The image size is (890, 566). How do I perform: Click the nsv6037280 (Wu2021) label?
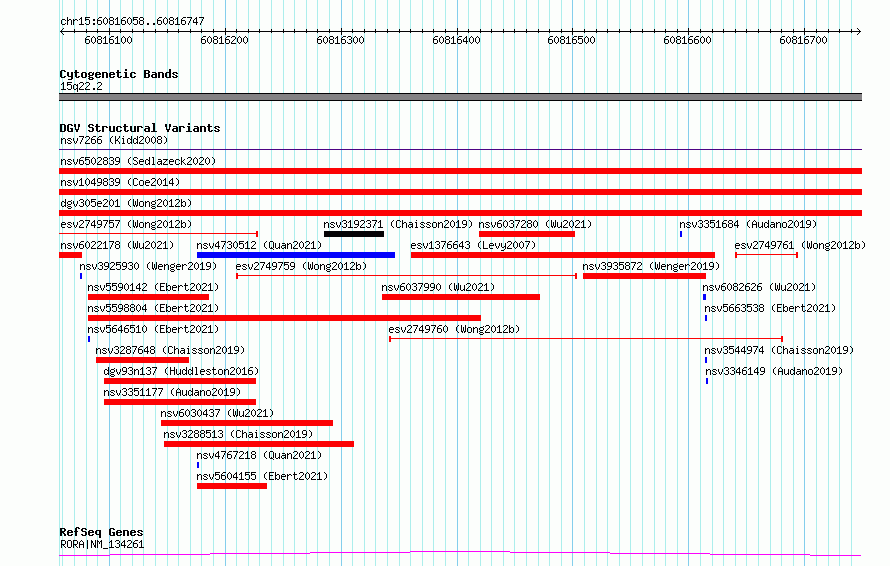(535, 224)
